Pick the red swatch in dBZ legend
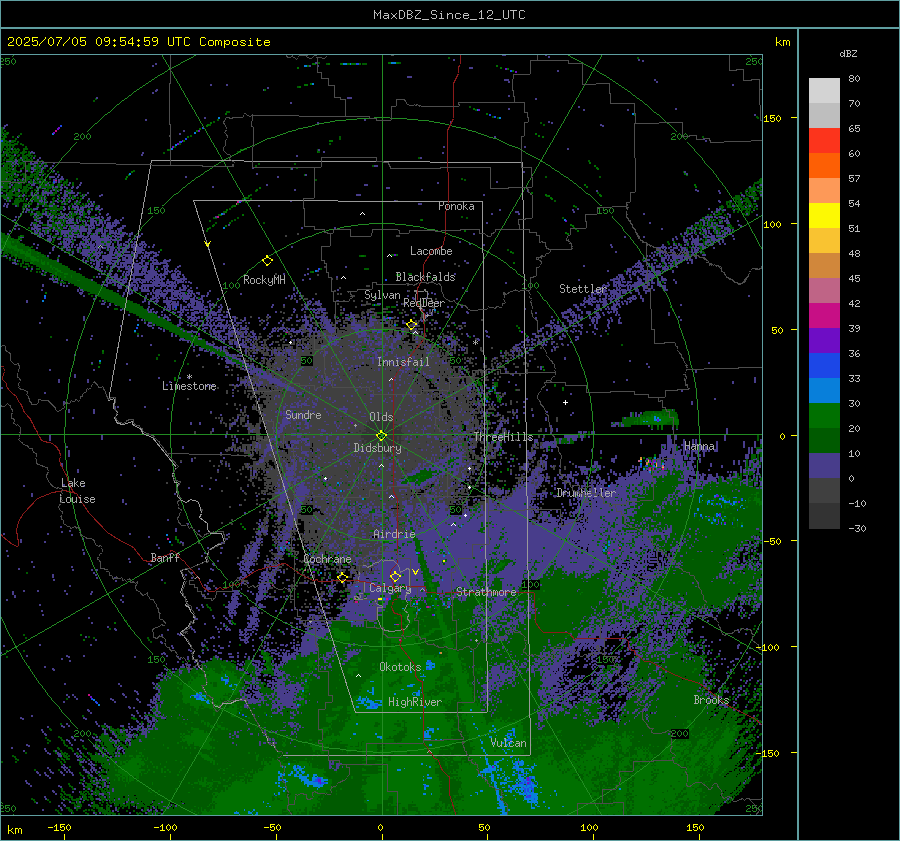Screen dimensions: 900x841 click(x=824, y=140)
